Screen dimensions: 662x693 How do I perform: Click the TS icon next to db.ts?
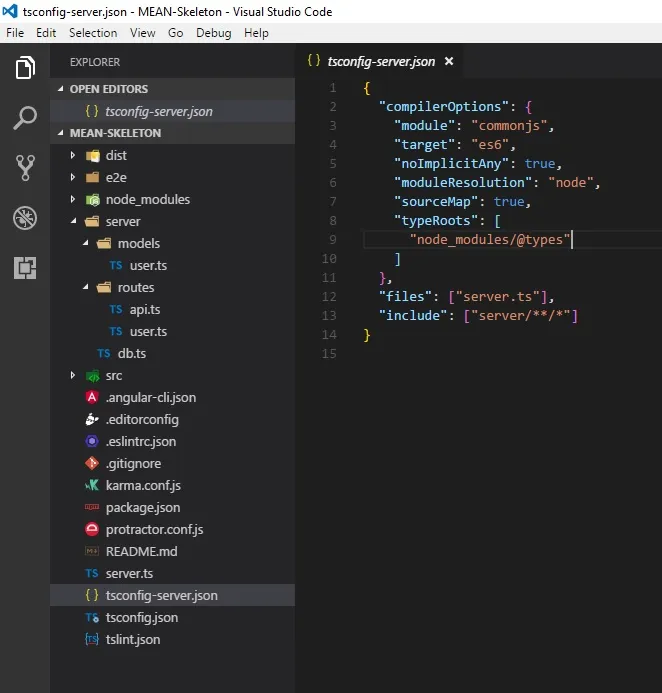click(x=104, y=354)
